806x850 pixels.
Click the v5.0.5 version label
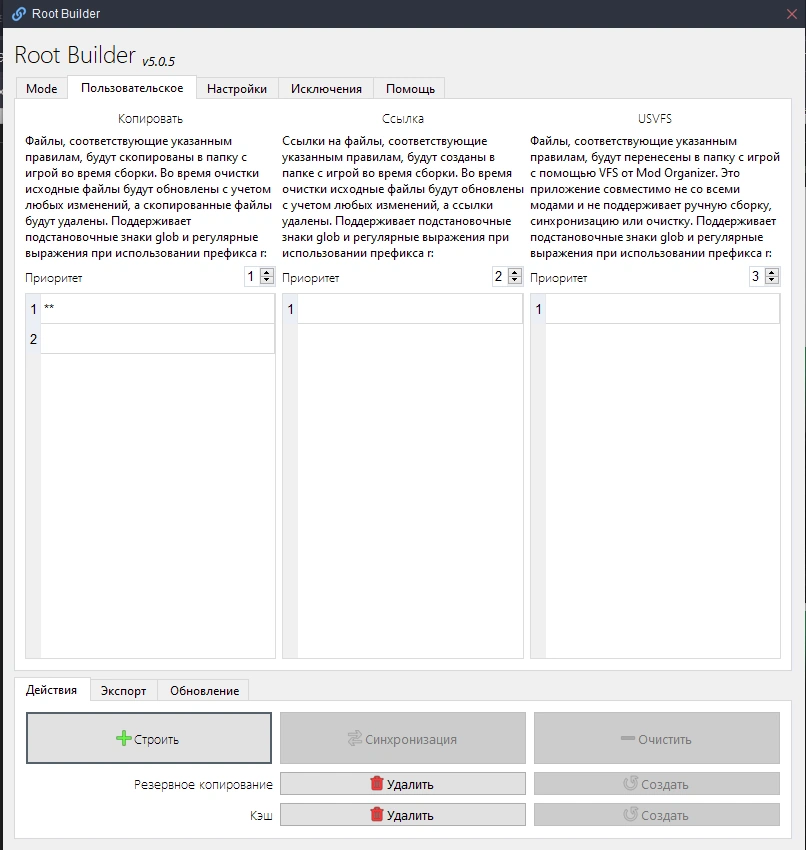click(158, 61)
